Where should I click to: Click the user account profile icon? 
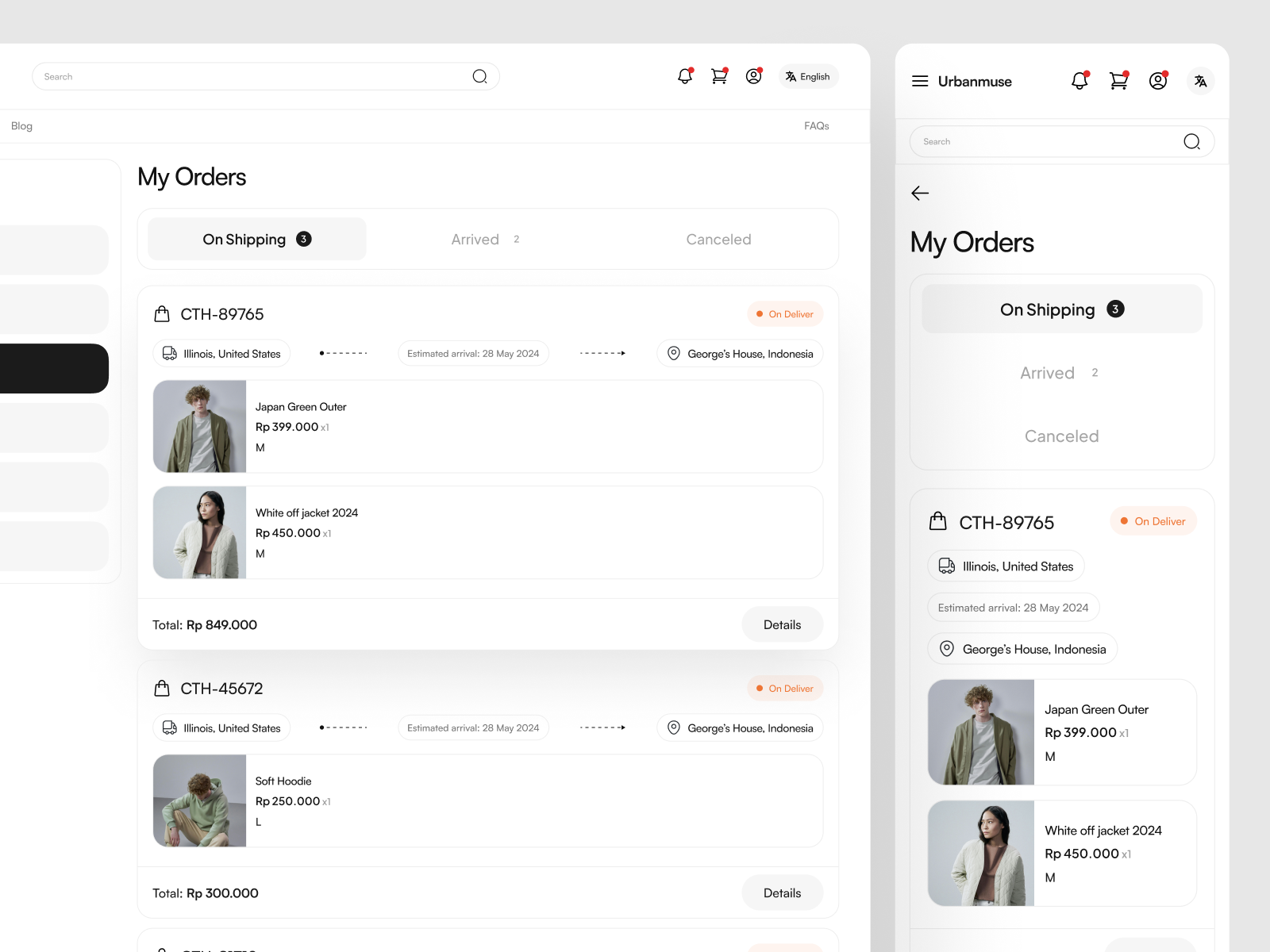753,76
